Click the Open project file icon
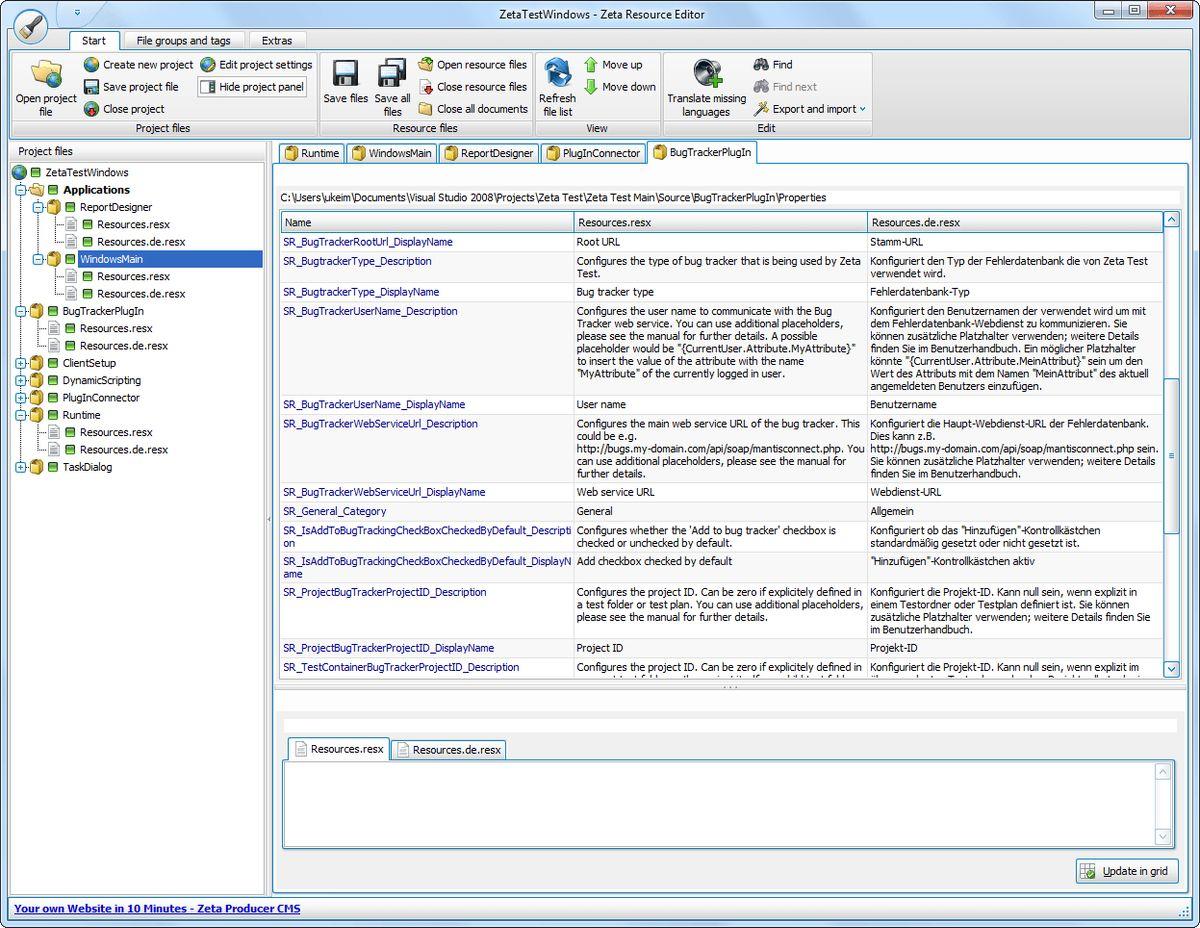Image resolution: width=1200 pixels, height=928 pixels. pos(46,75)
